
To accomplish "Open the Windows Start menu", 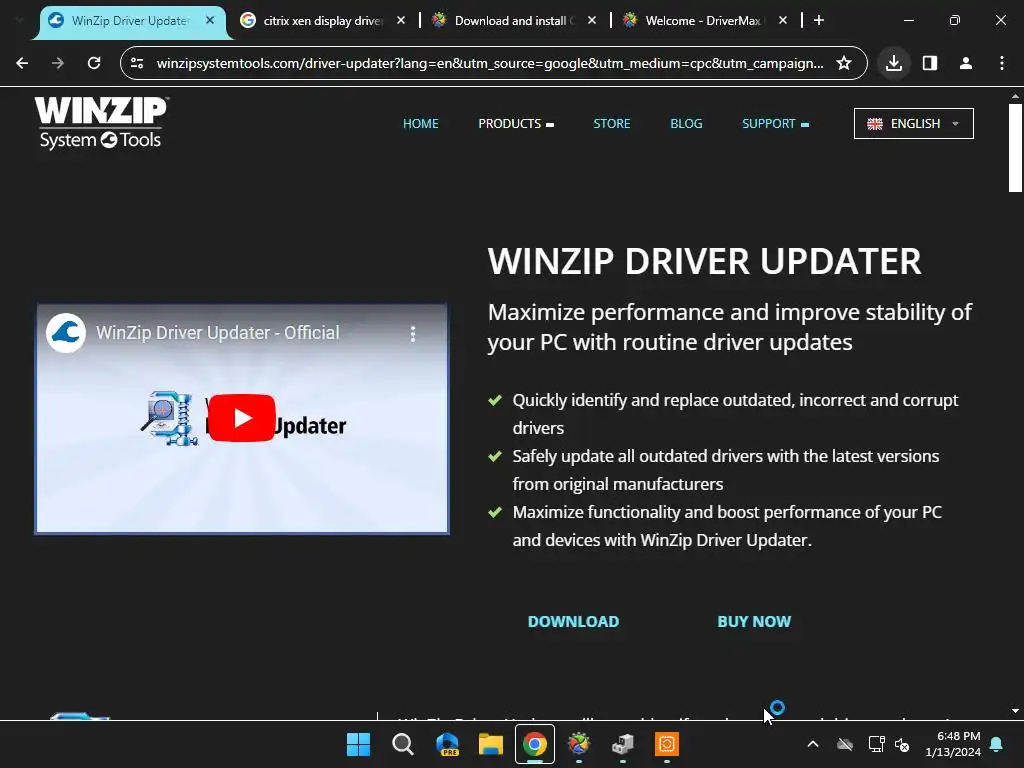I will [359, 744].
